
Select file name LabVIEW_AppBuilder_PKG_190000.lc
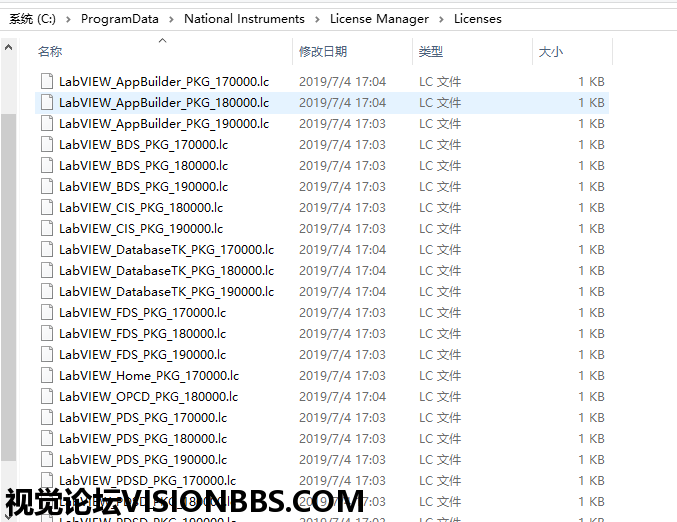(x=164, y=124)
